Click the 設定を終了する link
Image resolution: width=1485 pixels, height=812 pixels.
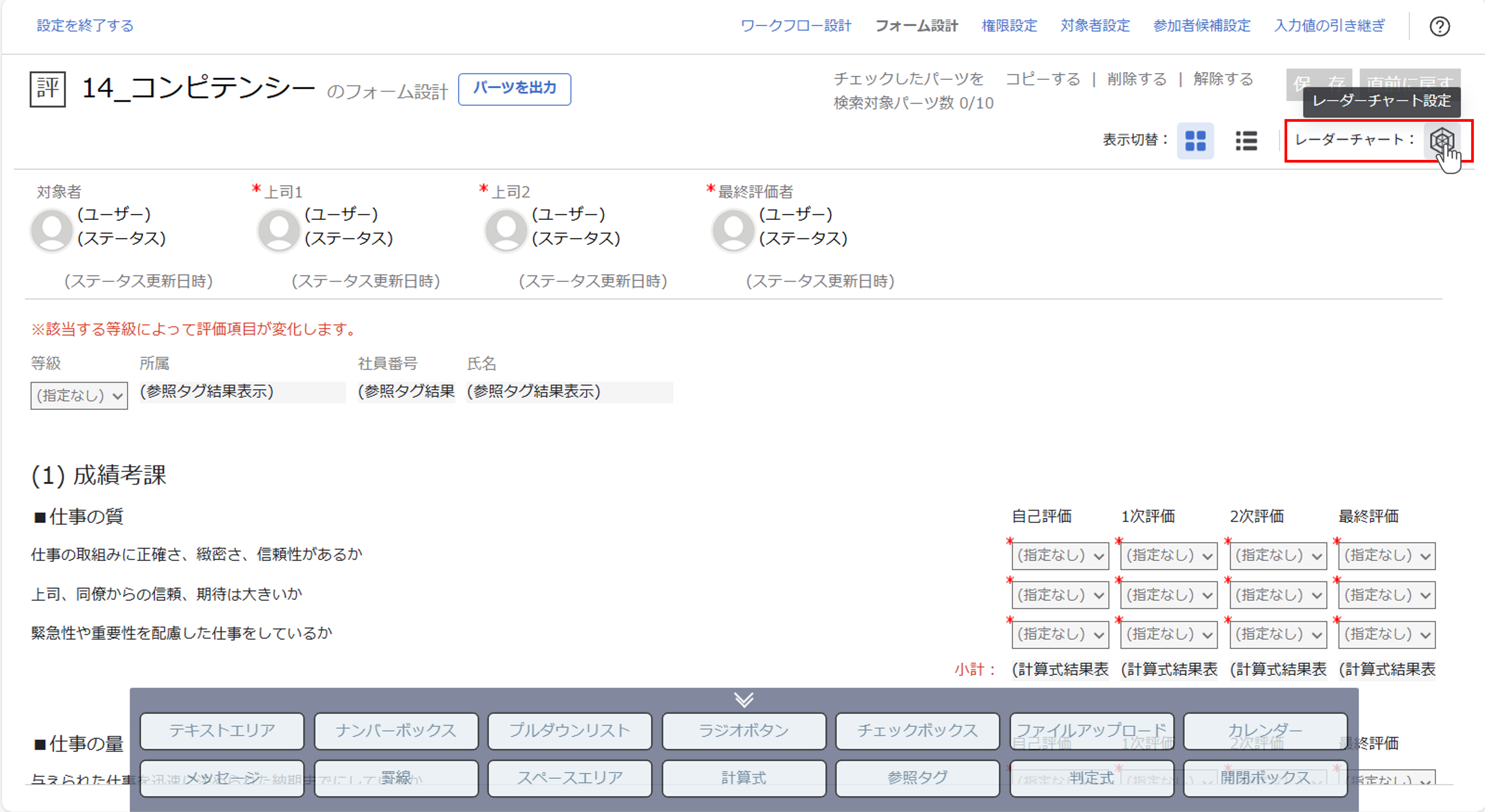[x=84, y=25]
